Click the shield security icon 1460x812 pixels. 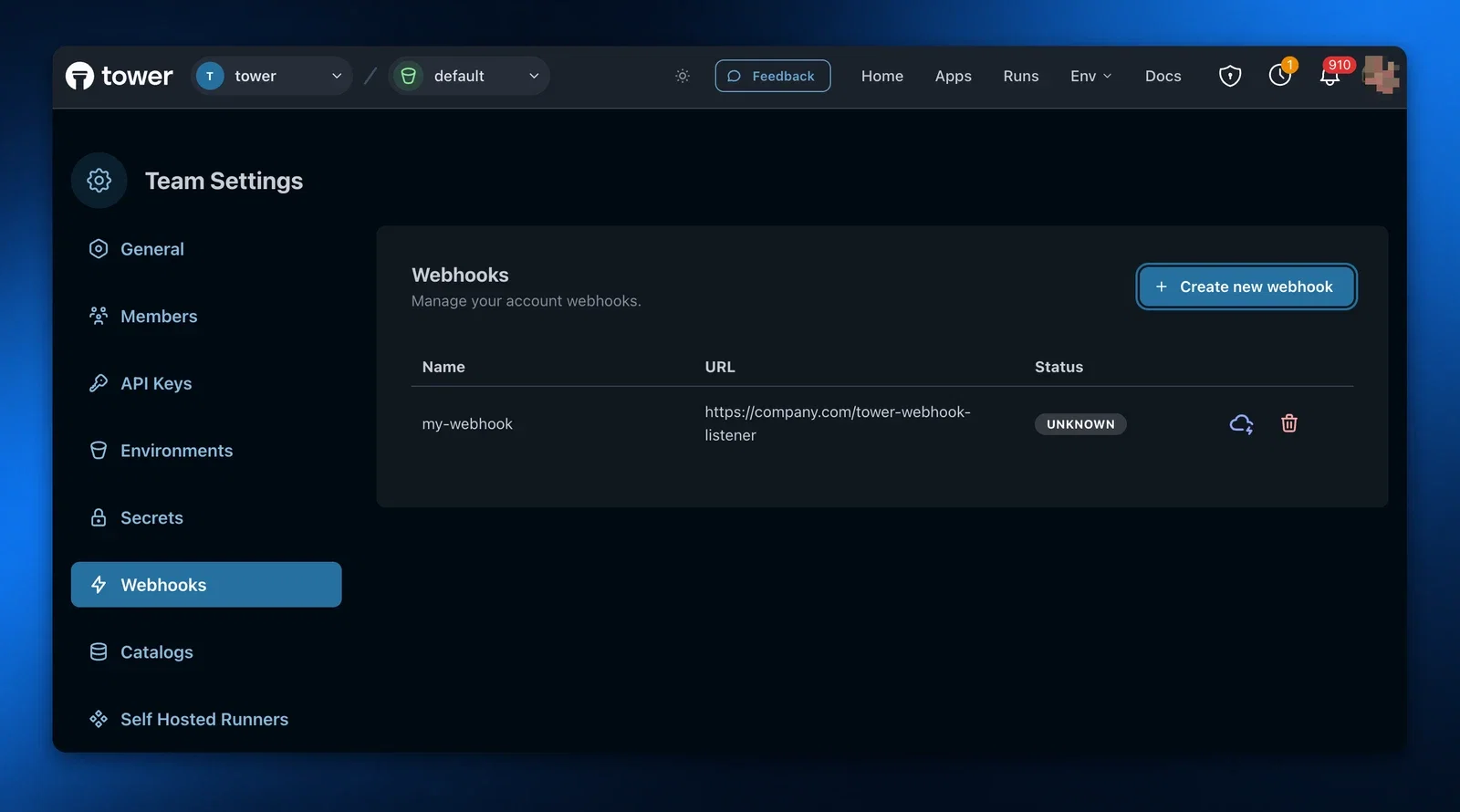point(1230,76)
